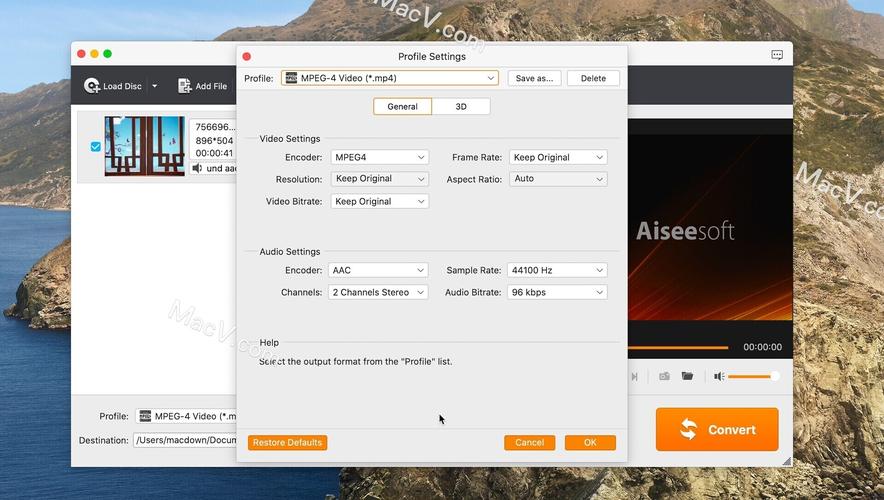Open the snapshot folder icon

[x=687, y=376]
